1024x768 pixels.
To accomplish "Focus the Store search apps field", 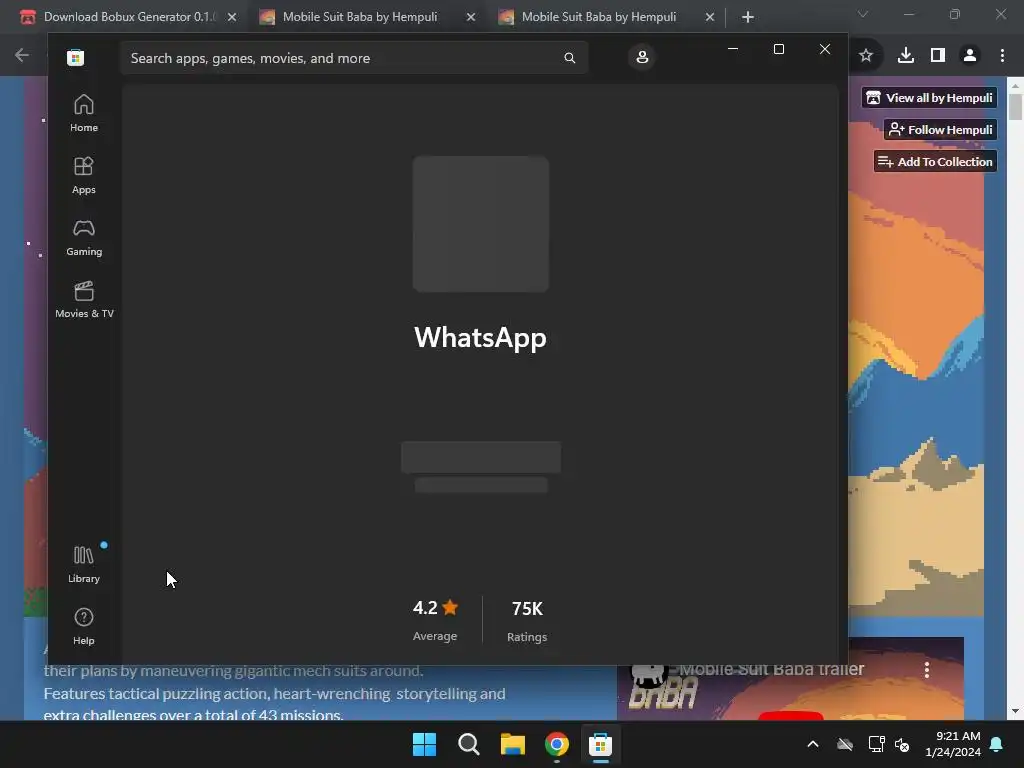I will click(354, 58).
